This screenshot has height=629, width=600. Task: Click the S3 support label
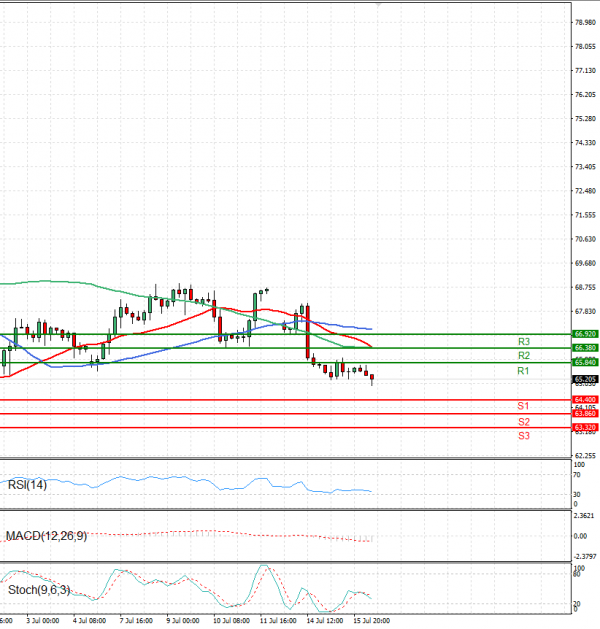tap(524, 436)
